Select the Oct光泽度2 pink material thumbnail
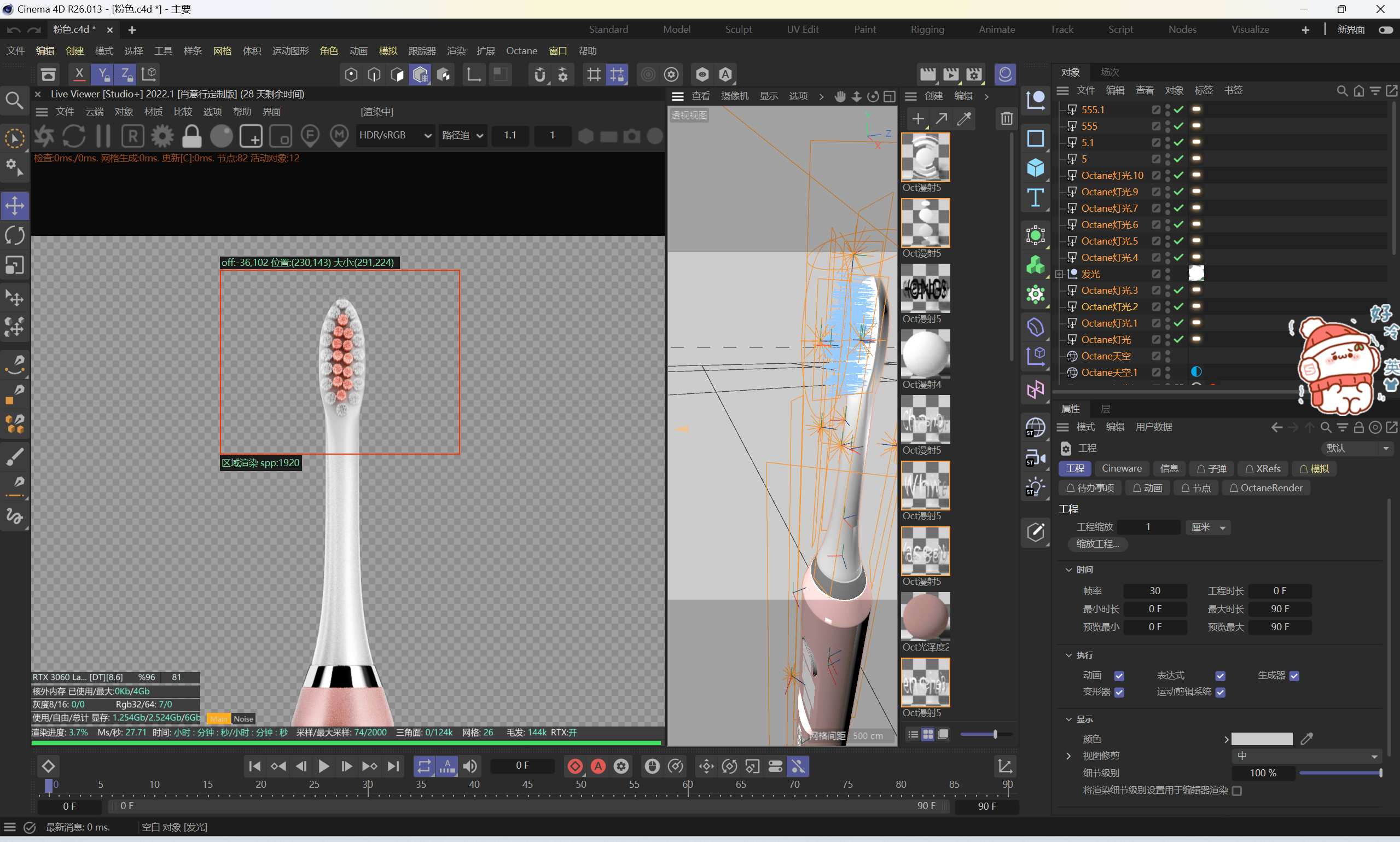The width and height of the screenshot is (1400, 842). tap(925, 617)
